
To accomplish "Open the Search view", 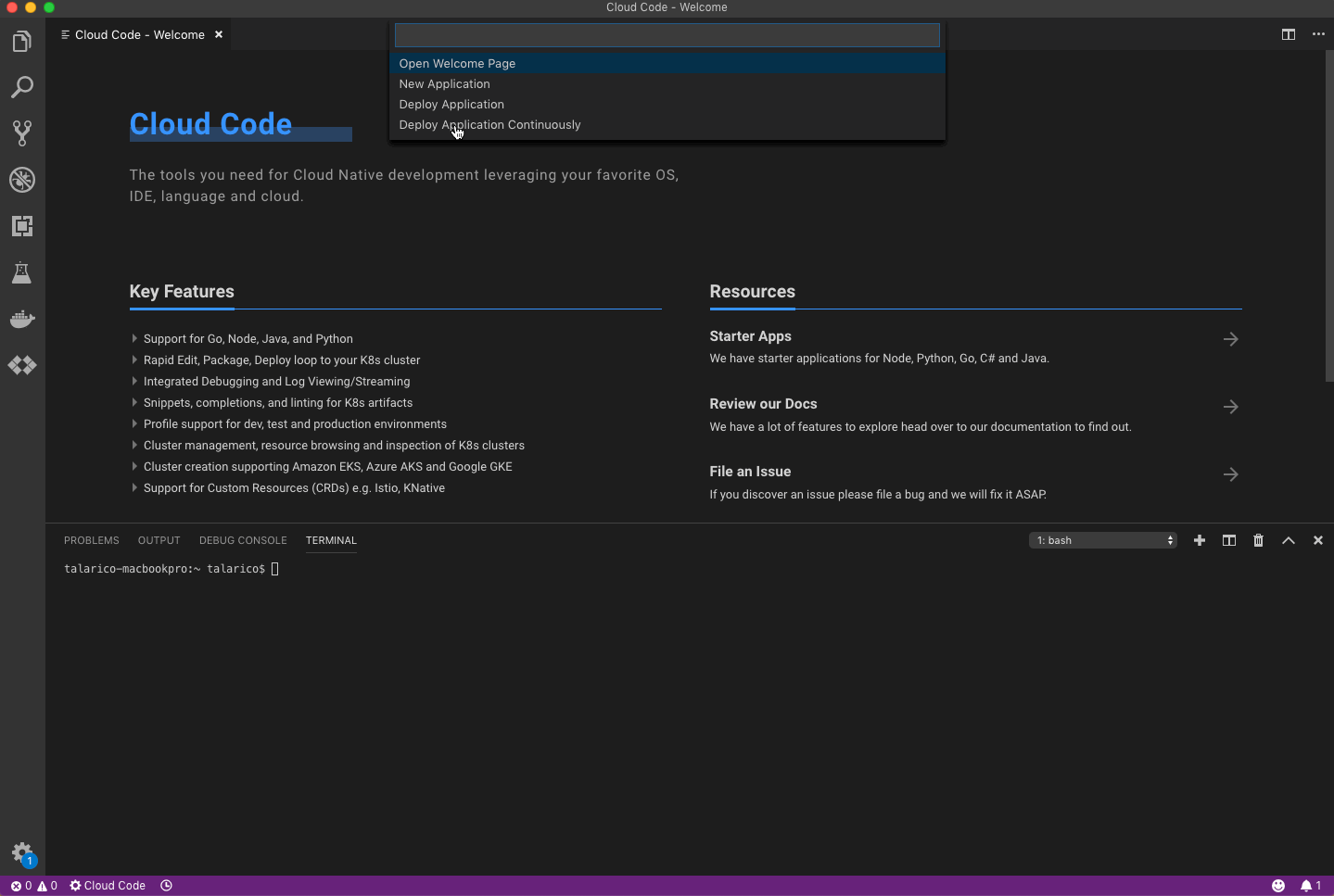I will pyautogui.click(x=21, y=87).
